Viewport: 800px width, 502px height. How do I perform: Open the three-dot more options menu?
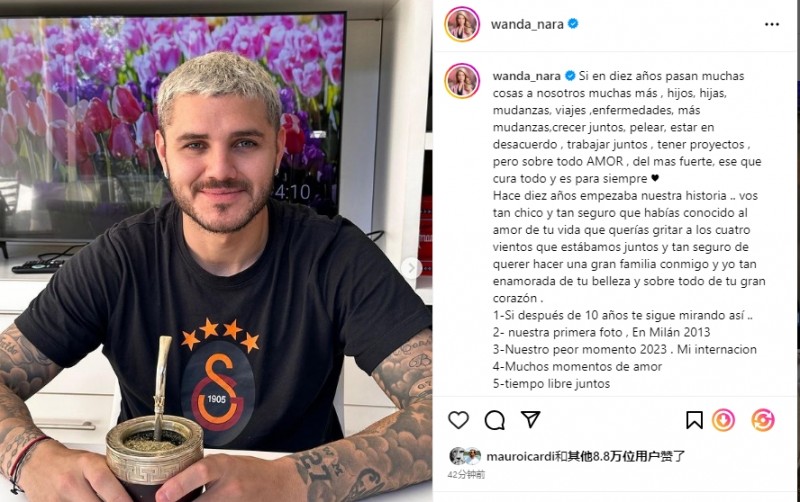[772, 24]
